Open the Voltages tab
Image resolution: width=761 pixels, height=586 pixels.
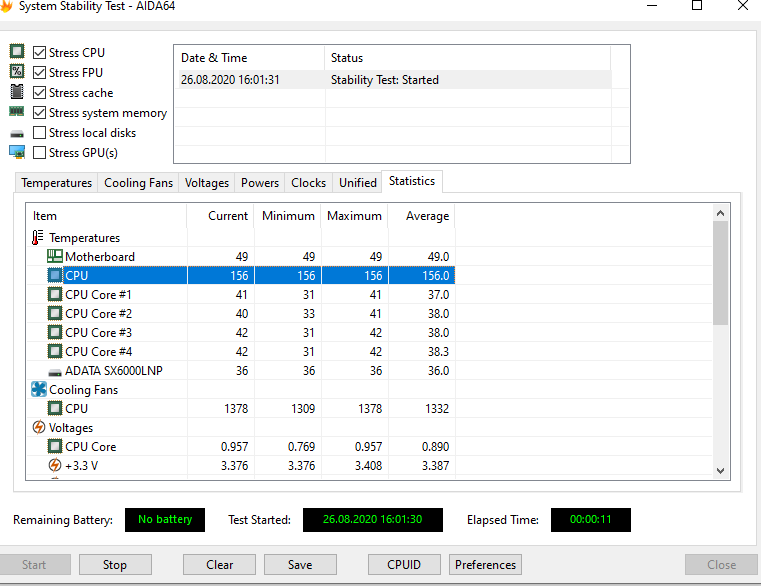[207, 183]
